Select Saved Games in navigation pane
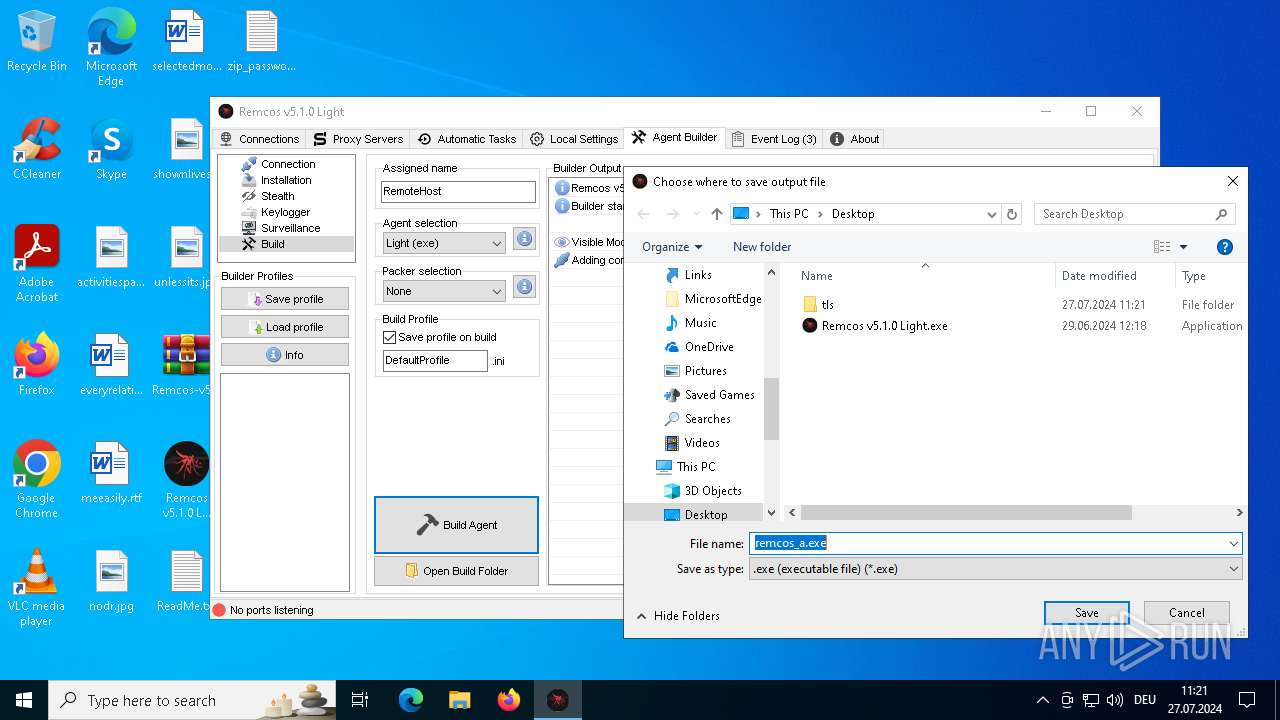 (x=719, y=395)
